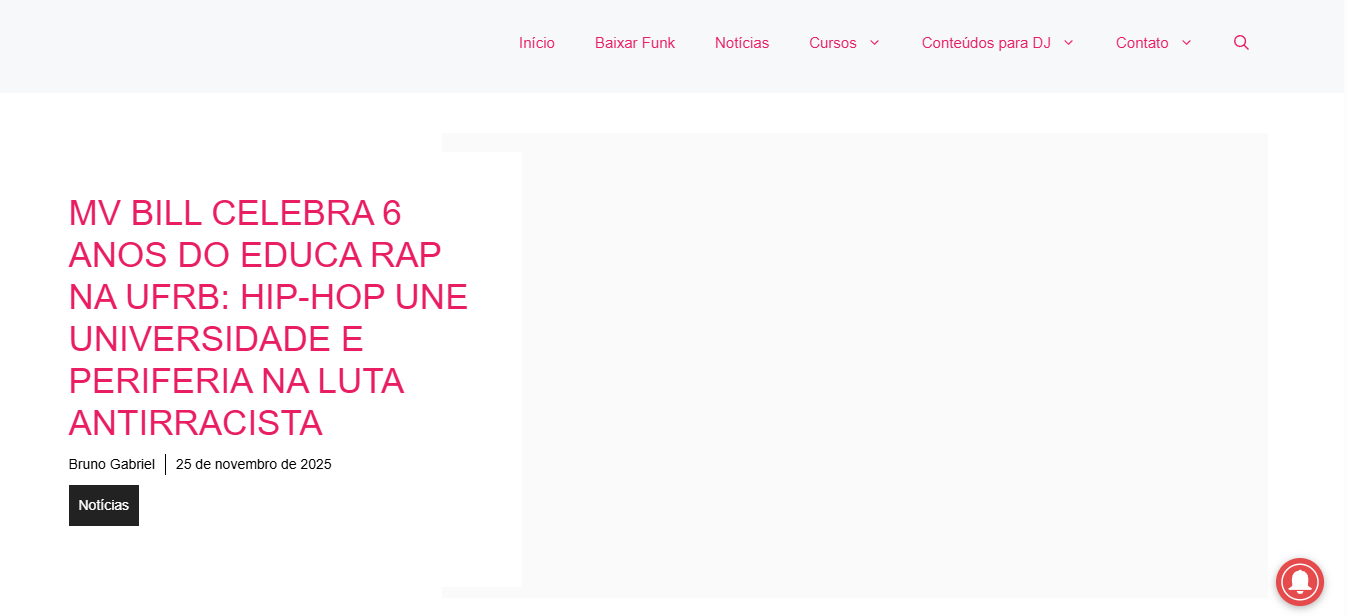Select the Conteúdos para DJ label
The image size is (1346, 616).
tap(985, 43)
